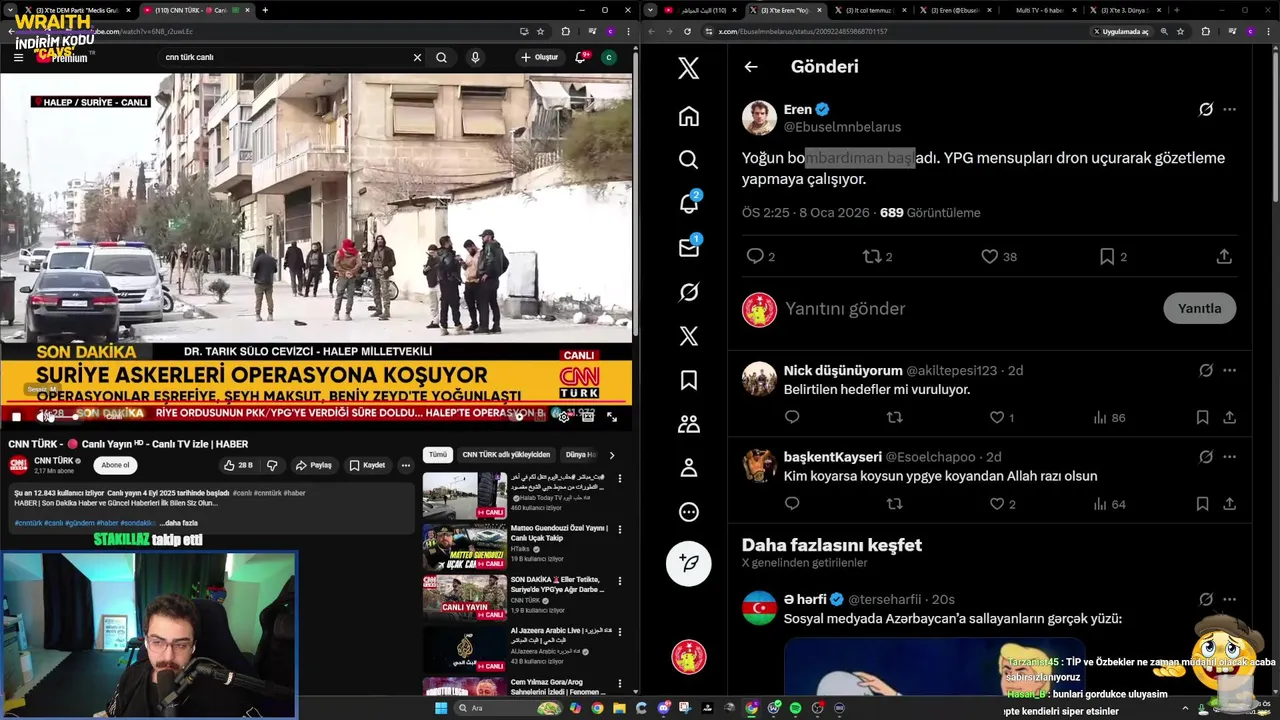
Task: Repost Eren's main post
Action: tap(872, 257)
